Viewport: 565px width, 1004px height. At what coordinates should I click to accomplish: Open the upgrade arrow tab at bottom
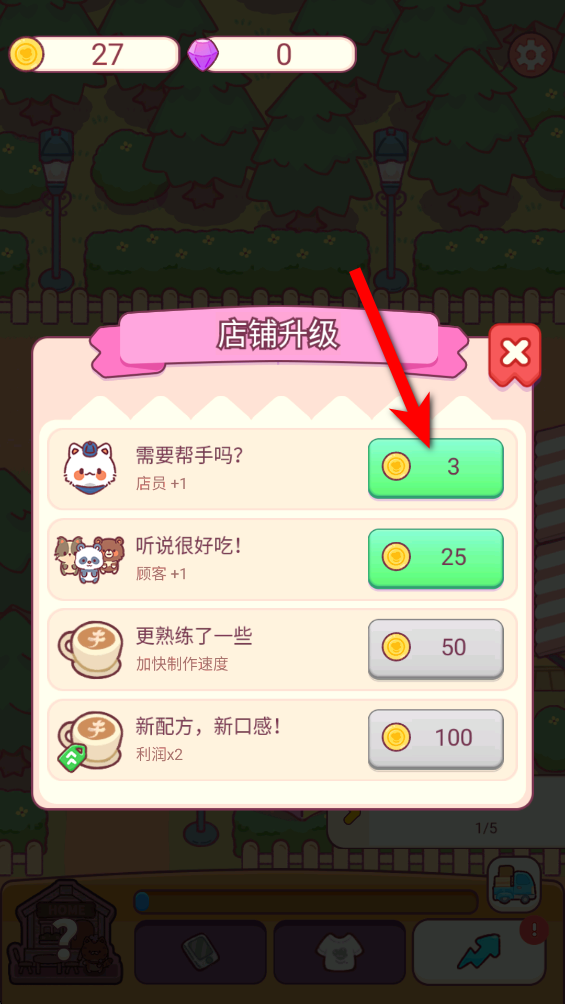point(480,952)
